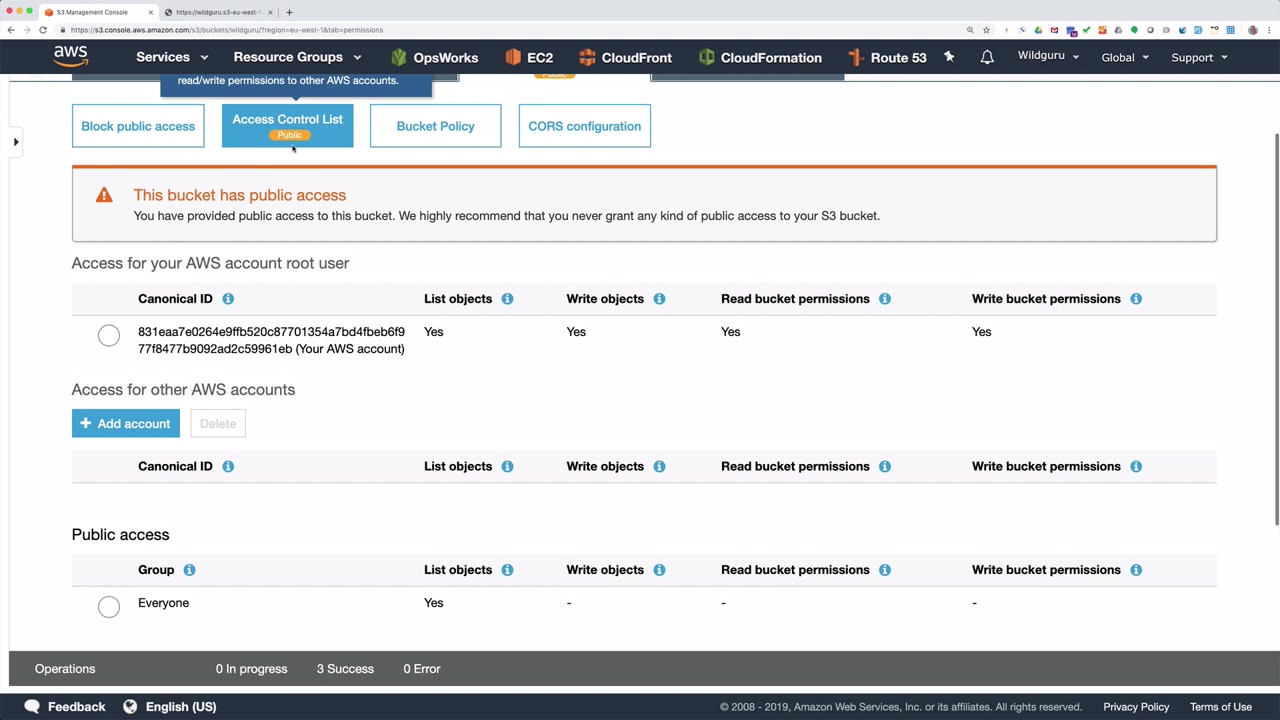This screenshot has width=1280, height=720.
Task: Switch to S3 Management Console browser tab
Action: click(x=98, y=12)
